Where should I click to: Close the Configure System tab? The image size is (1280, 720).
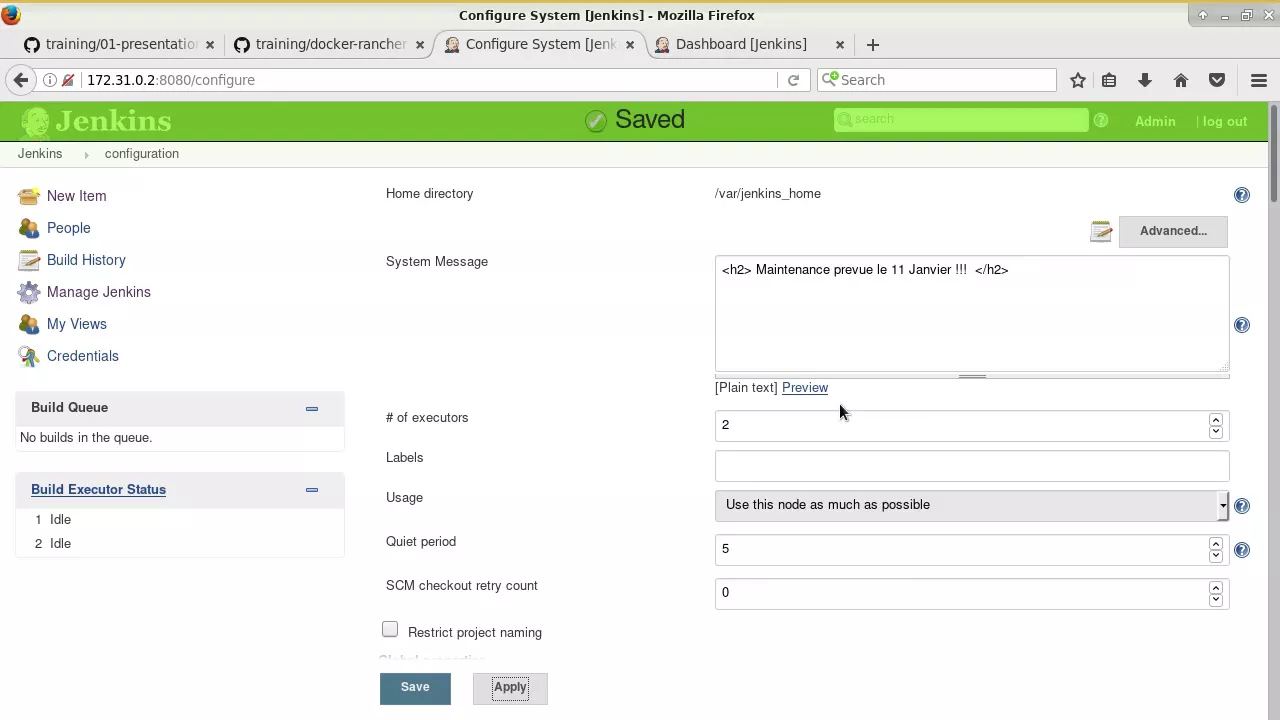point(630,45)
